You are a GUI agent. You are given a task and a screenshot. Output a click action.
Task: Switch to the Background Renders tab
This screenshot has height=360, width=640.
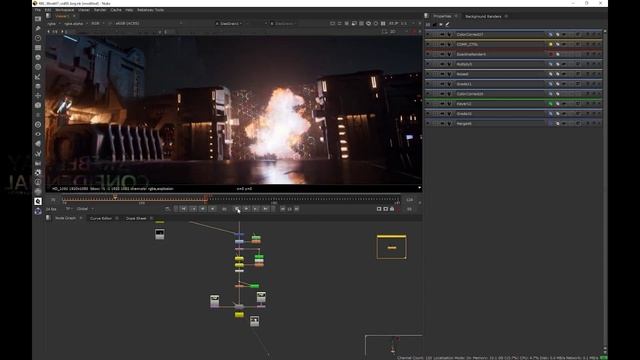click(x=483, y=16)
